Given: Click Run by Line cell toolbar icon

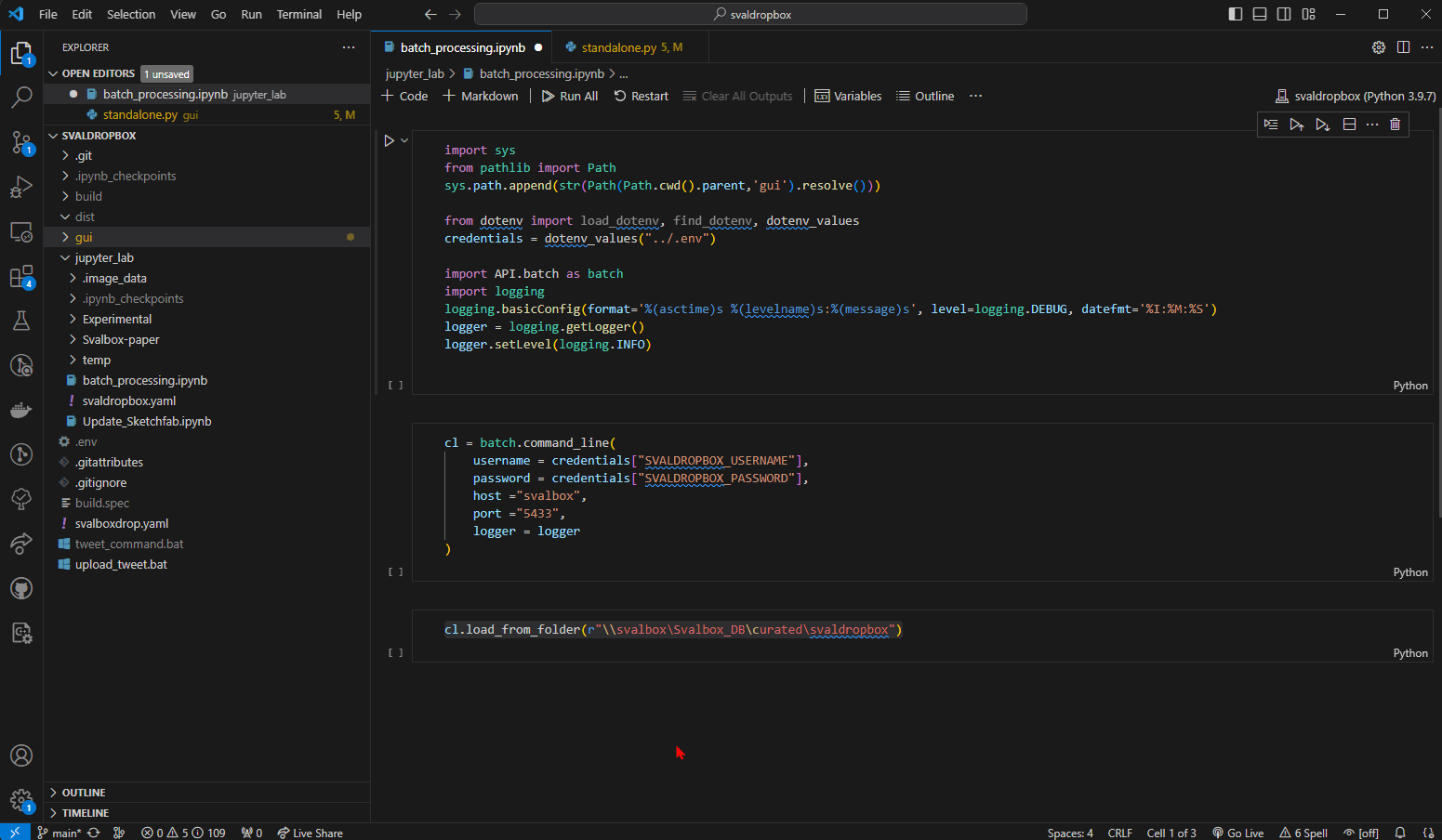Looking at the screenshot, I should [x=1271, y=125].
